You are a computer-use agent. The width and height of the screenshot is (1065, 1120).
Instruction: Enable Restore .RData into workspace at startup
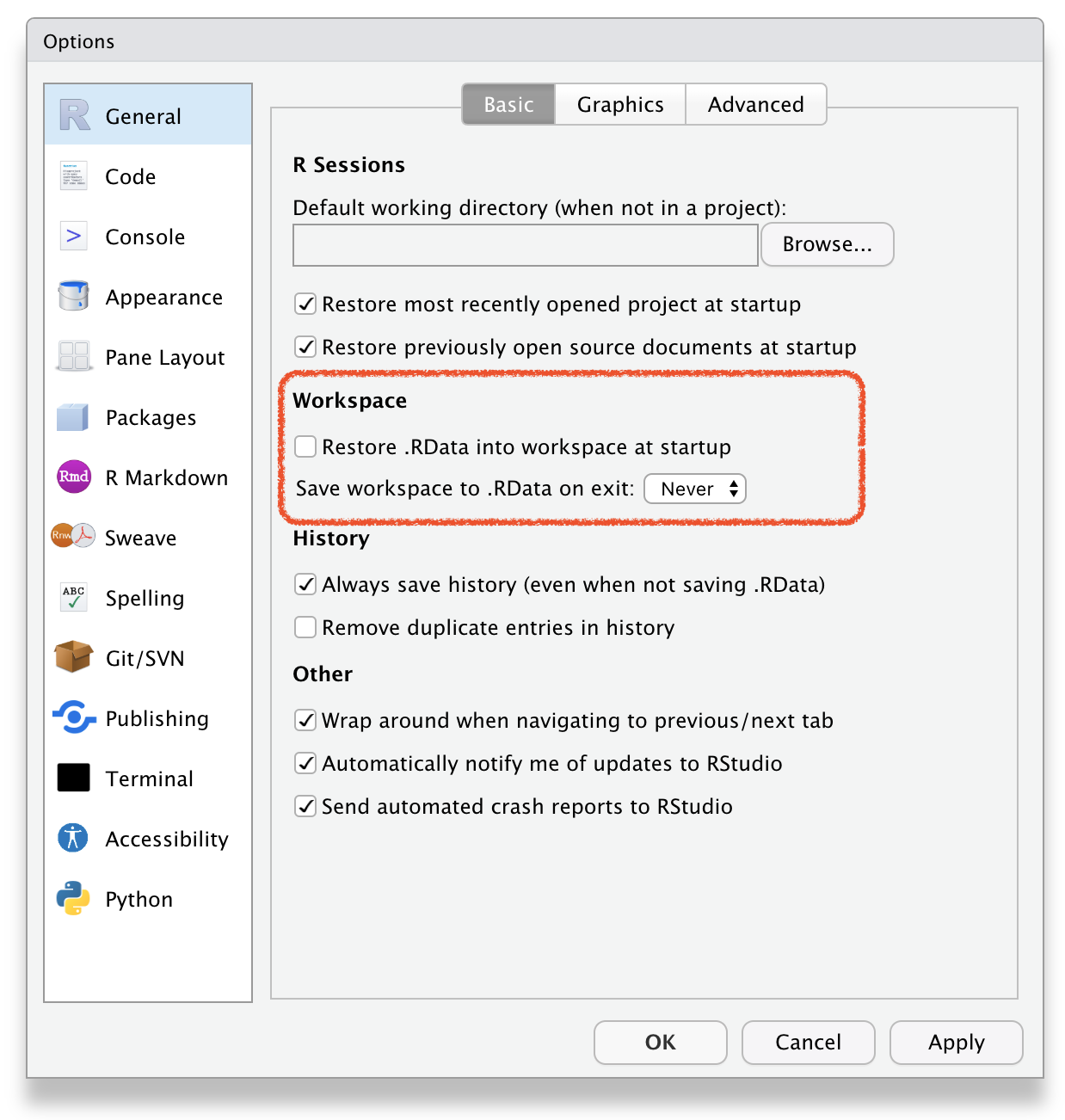tap(305, 446)
